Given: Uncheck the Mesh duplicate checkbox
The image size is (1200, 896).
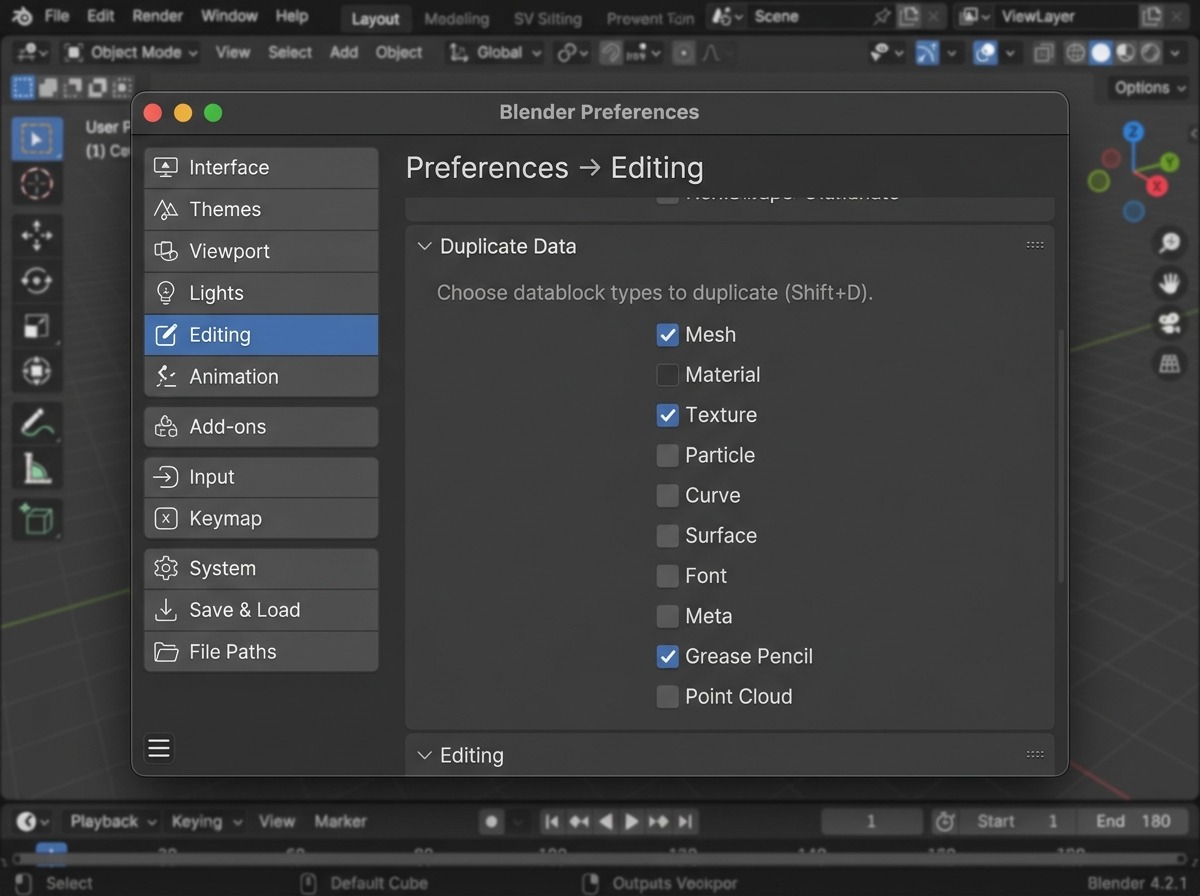Looking at the screenshot, I should pos(667,335).
